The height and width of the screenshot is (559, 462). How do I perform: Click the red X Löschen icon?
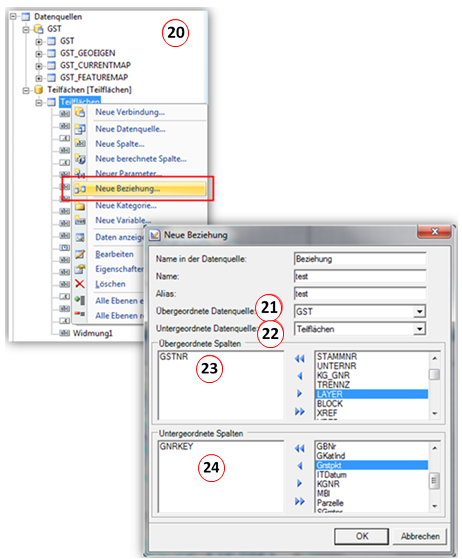(80, 284)
